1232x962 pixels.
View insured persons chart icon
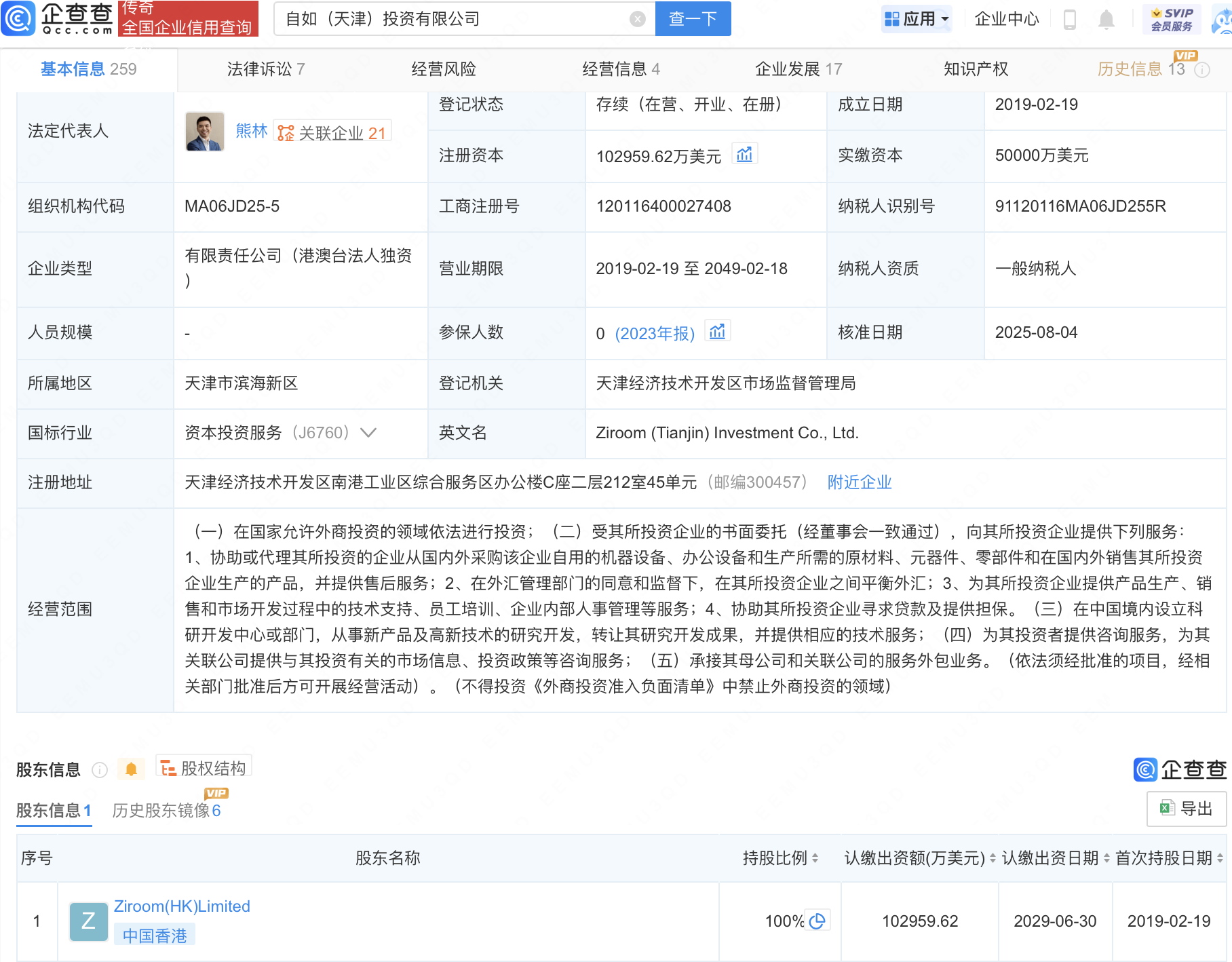[x=717, y=332]
